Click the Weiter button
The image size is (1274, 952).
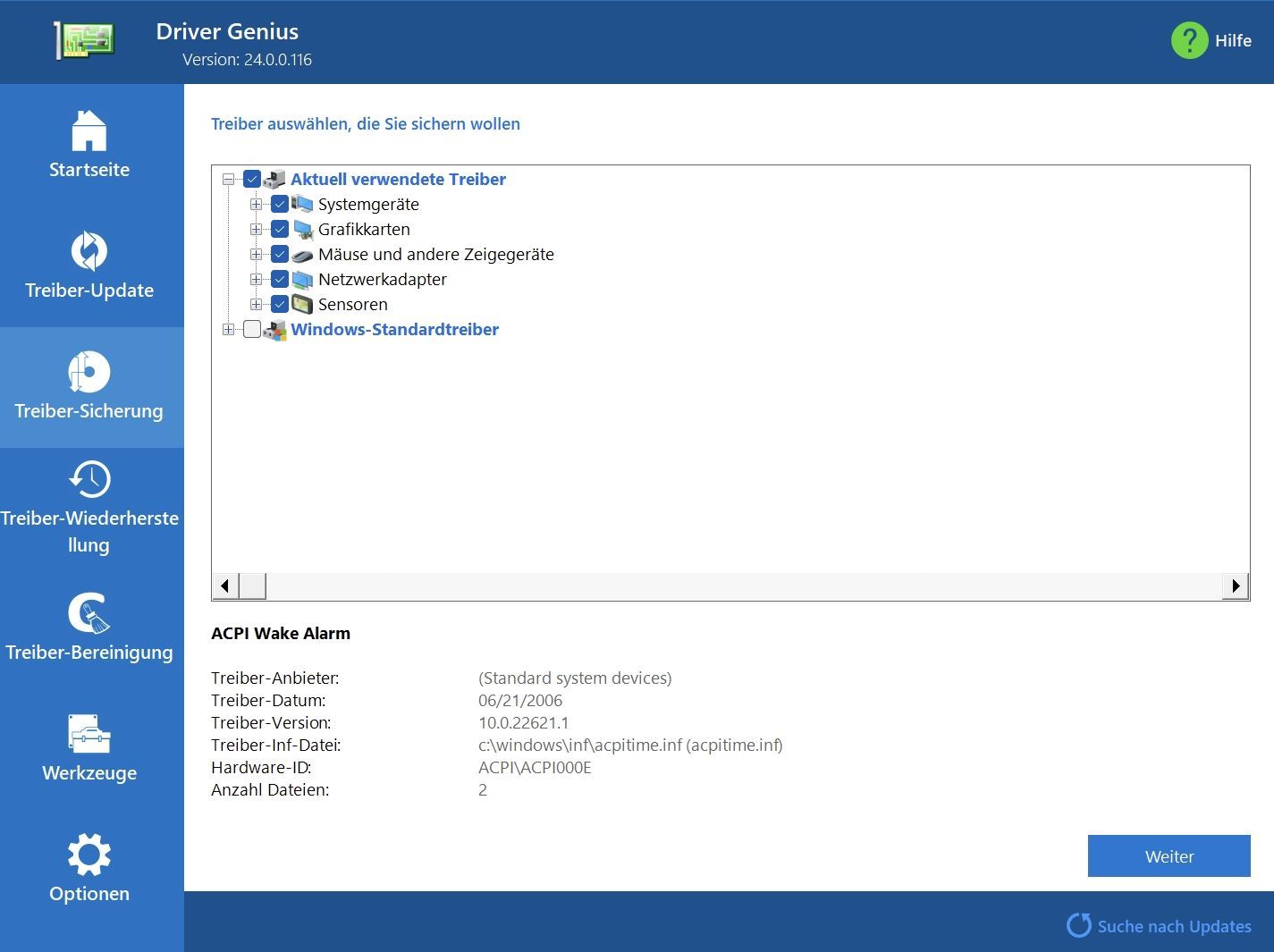[1169, 856]
